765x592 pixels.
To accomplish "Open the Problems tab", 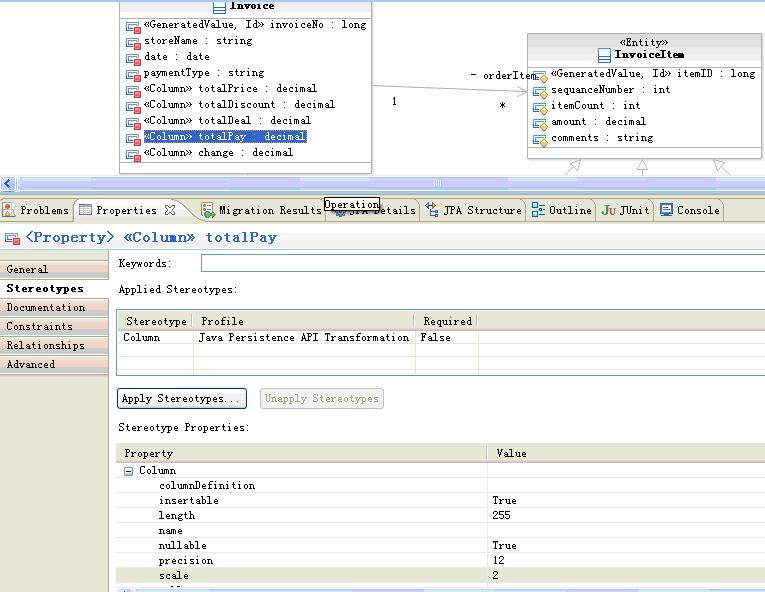I will (36, 210).
